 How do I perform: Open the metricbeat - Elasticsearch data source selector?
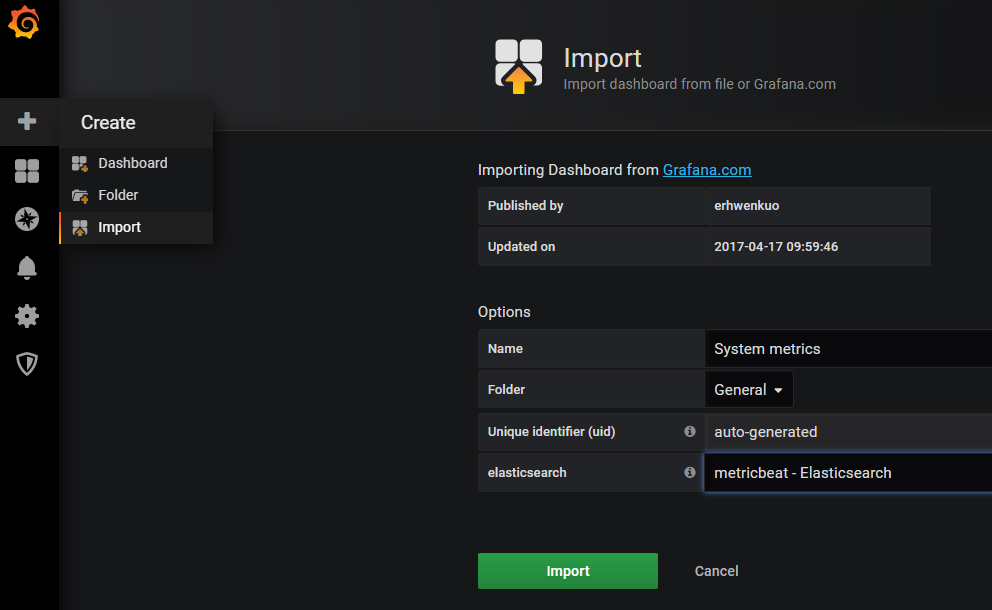[x=848, y=473]
